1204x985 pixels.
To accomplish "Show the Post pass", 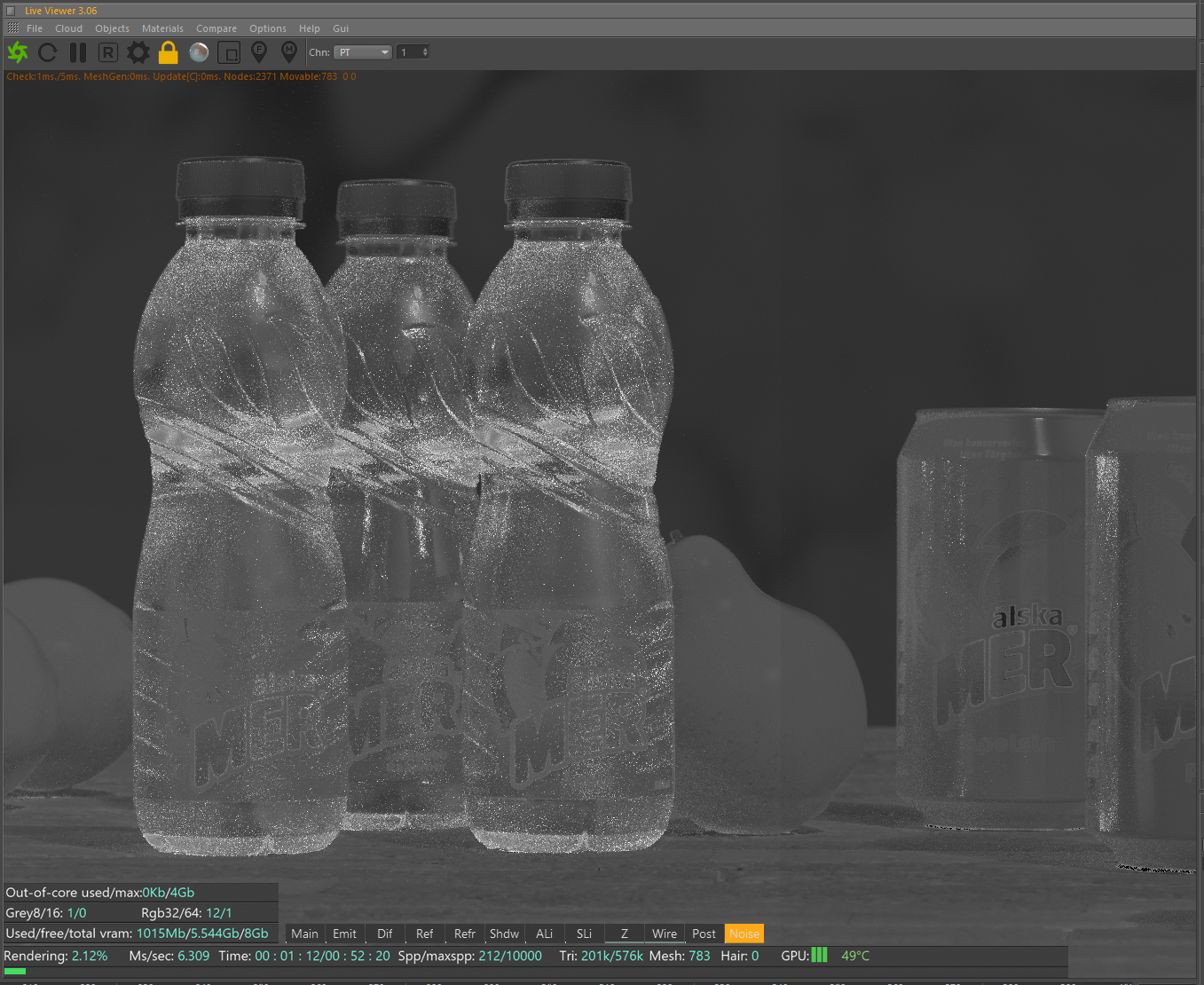I will (x=704, y=934).
